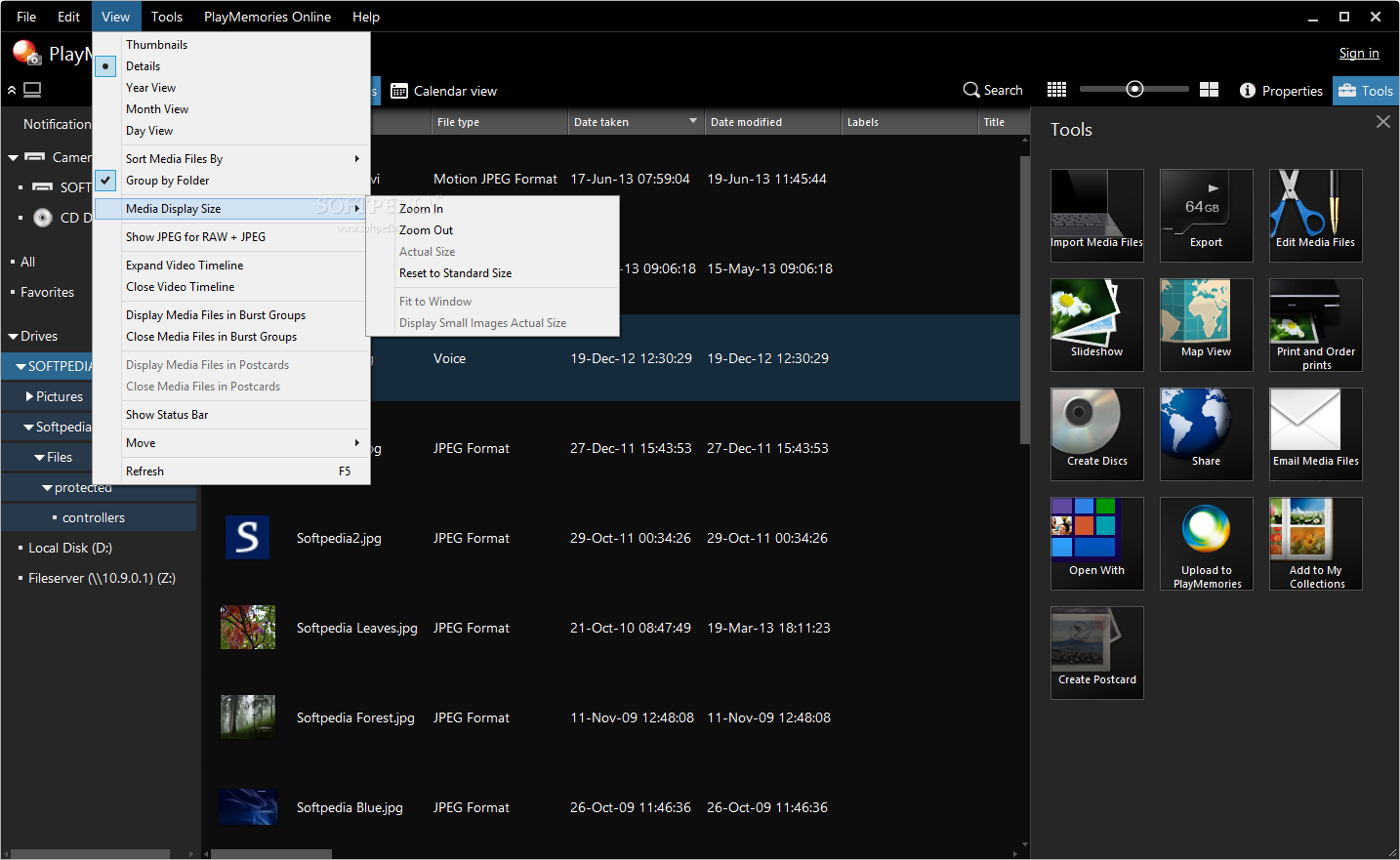Open Upload to PlayMemories tool
Screen dimensions: 1400x860
(1207, 544)
